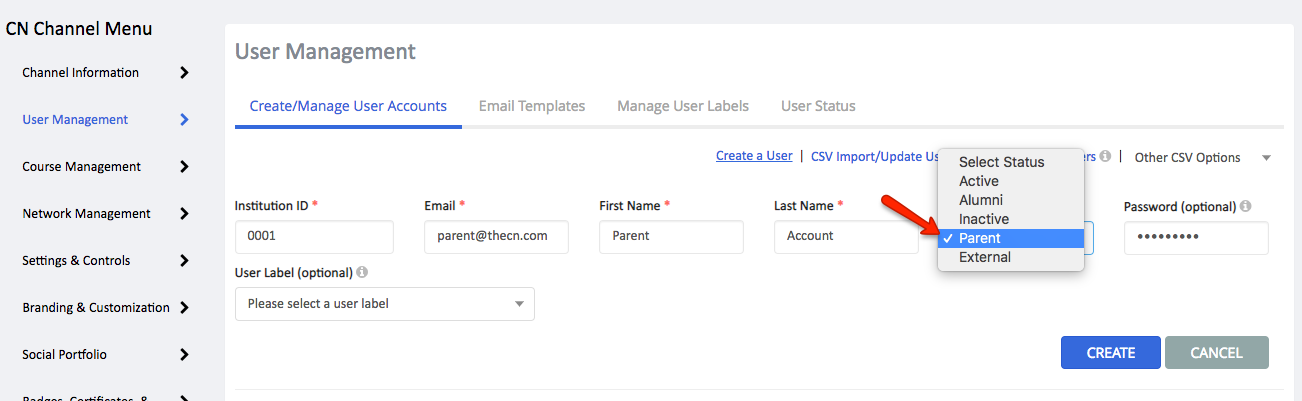Open Network Management menu item
The image size is (1302, 401).
tap(86, 213)
